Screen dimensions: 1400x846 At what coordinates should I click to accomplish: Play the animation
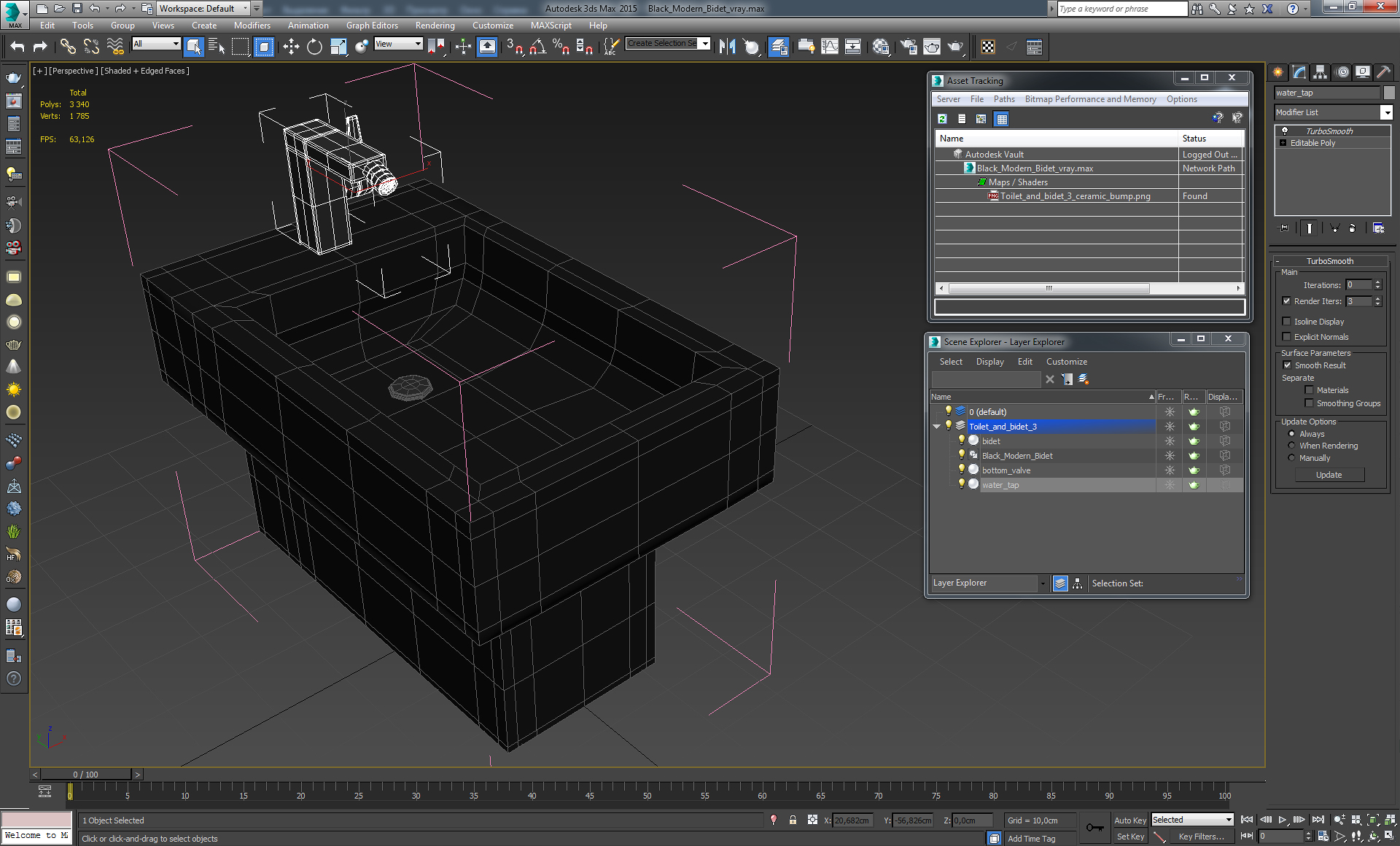tap(1283, 820)
